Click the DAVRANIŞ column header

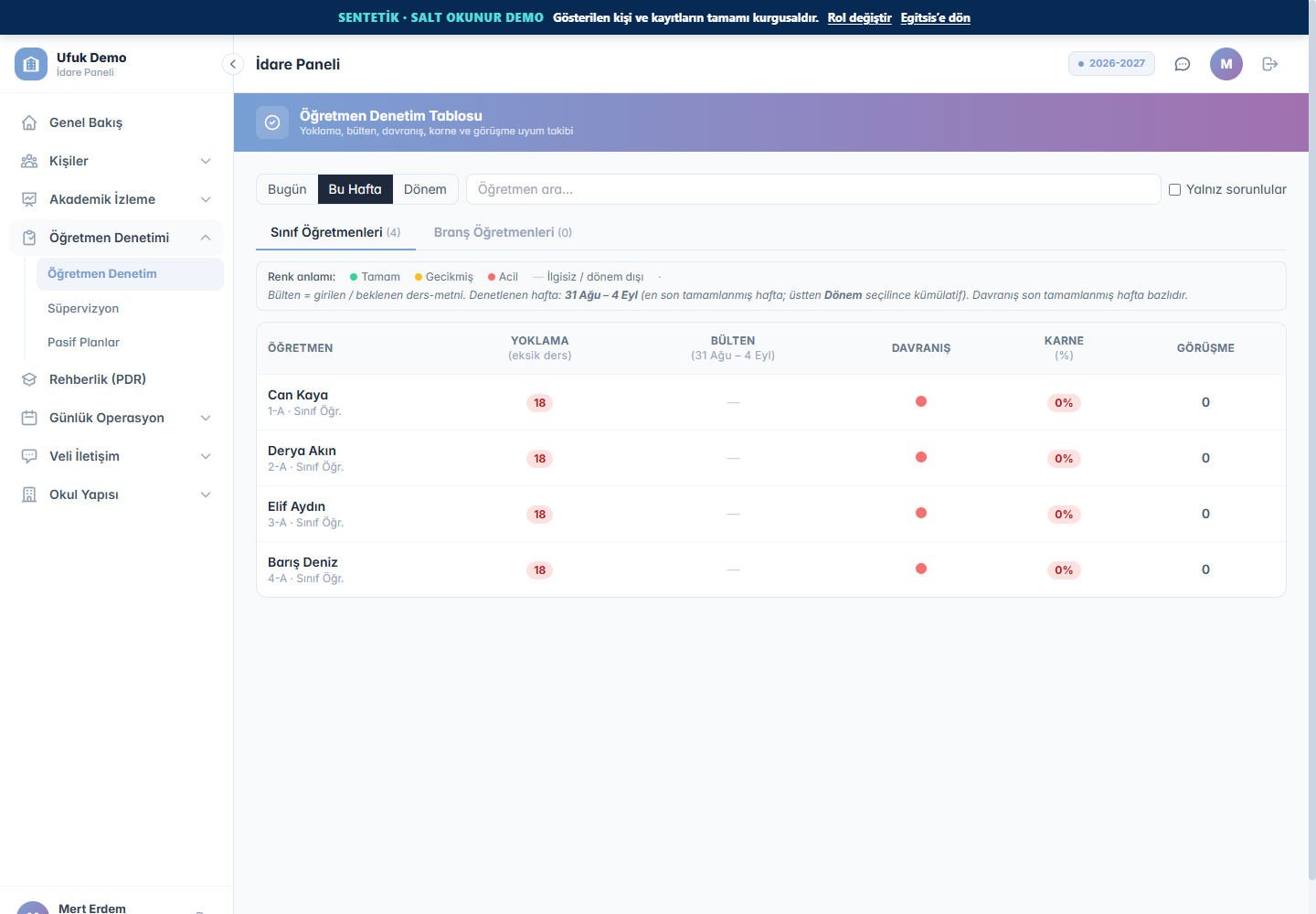point(921,348)
